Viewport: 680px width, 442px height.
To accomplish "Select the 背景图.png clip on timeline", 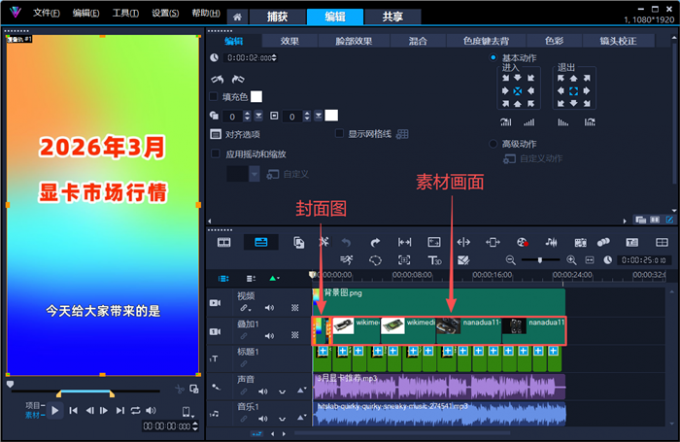I will (438, 301).
